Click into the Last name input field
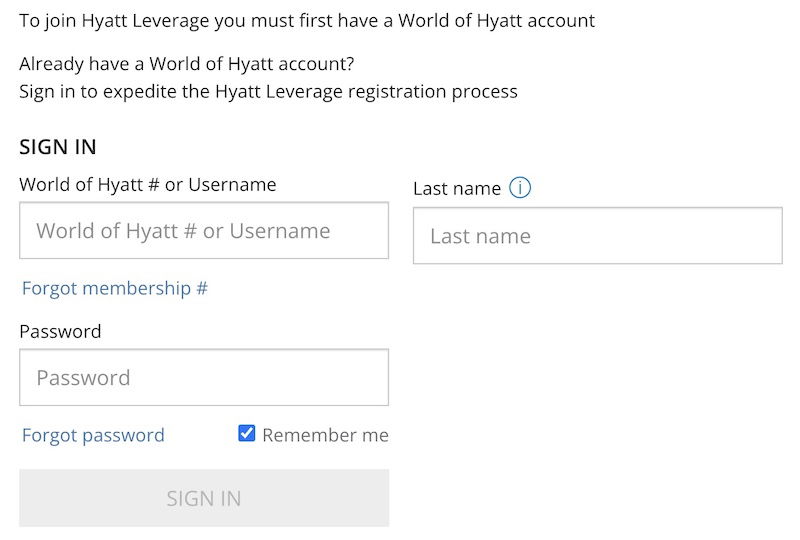This screenshot has height=540, width=800. pyautogui.click(x=597, y=236)
